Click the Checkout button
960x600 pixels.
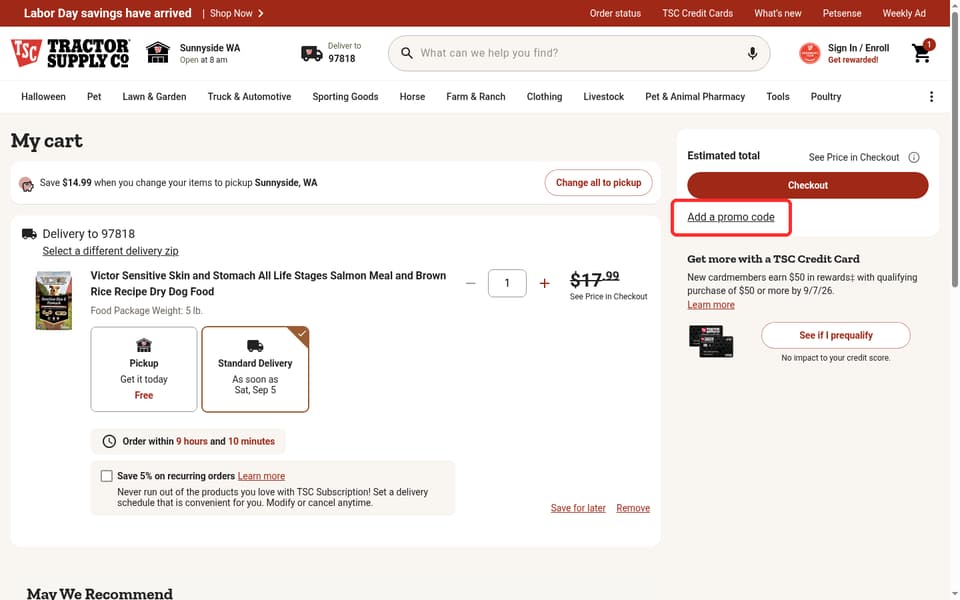(808, 185)
